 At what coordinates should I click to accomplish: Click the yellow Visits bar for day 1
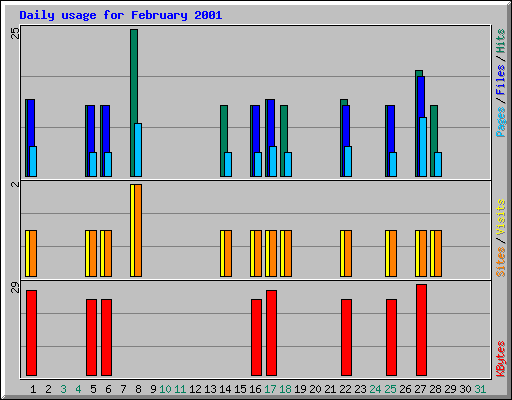coord(27,253)
